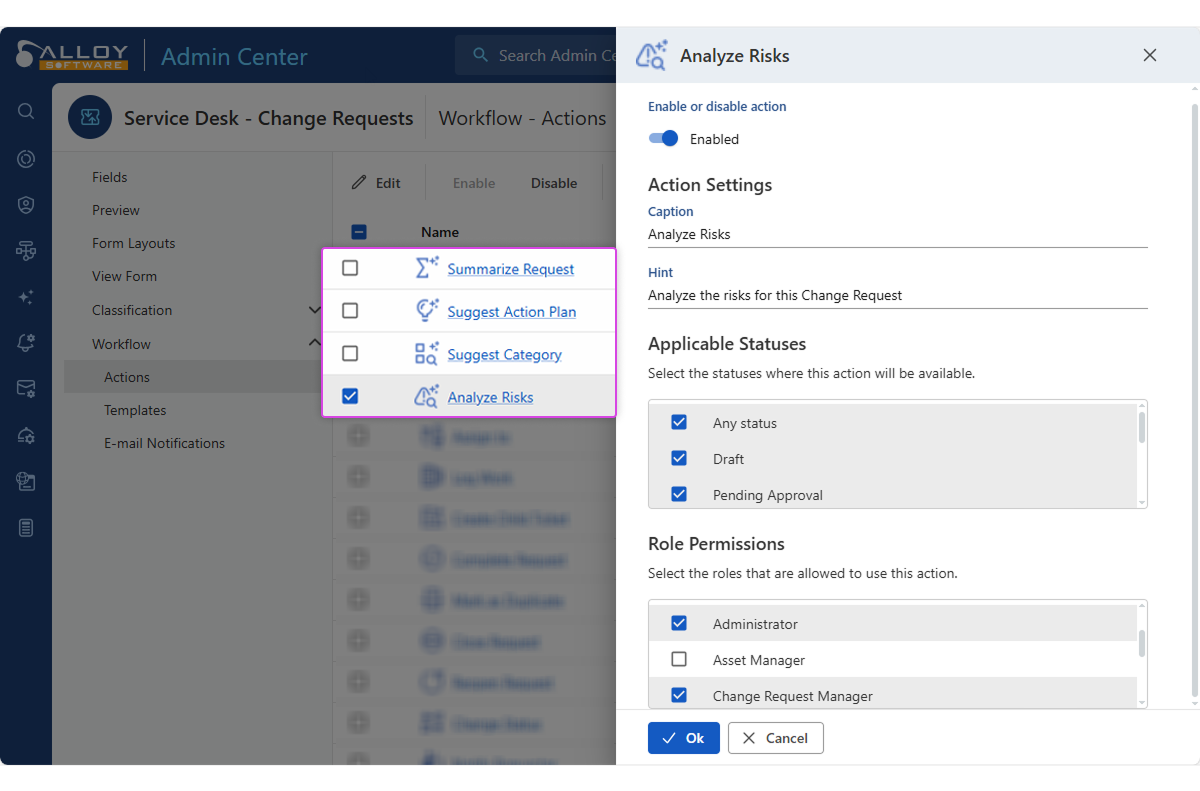Screen dimensions: 1200x791
Task: Toggle the Enabled action switch
Action: tap(664, 139)
